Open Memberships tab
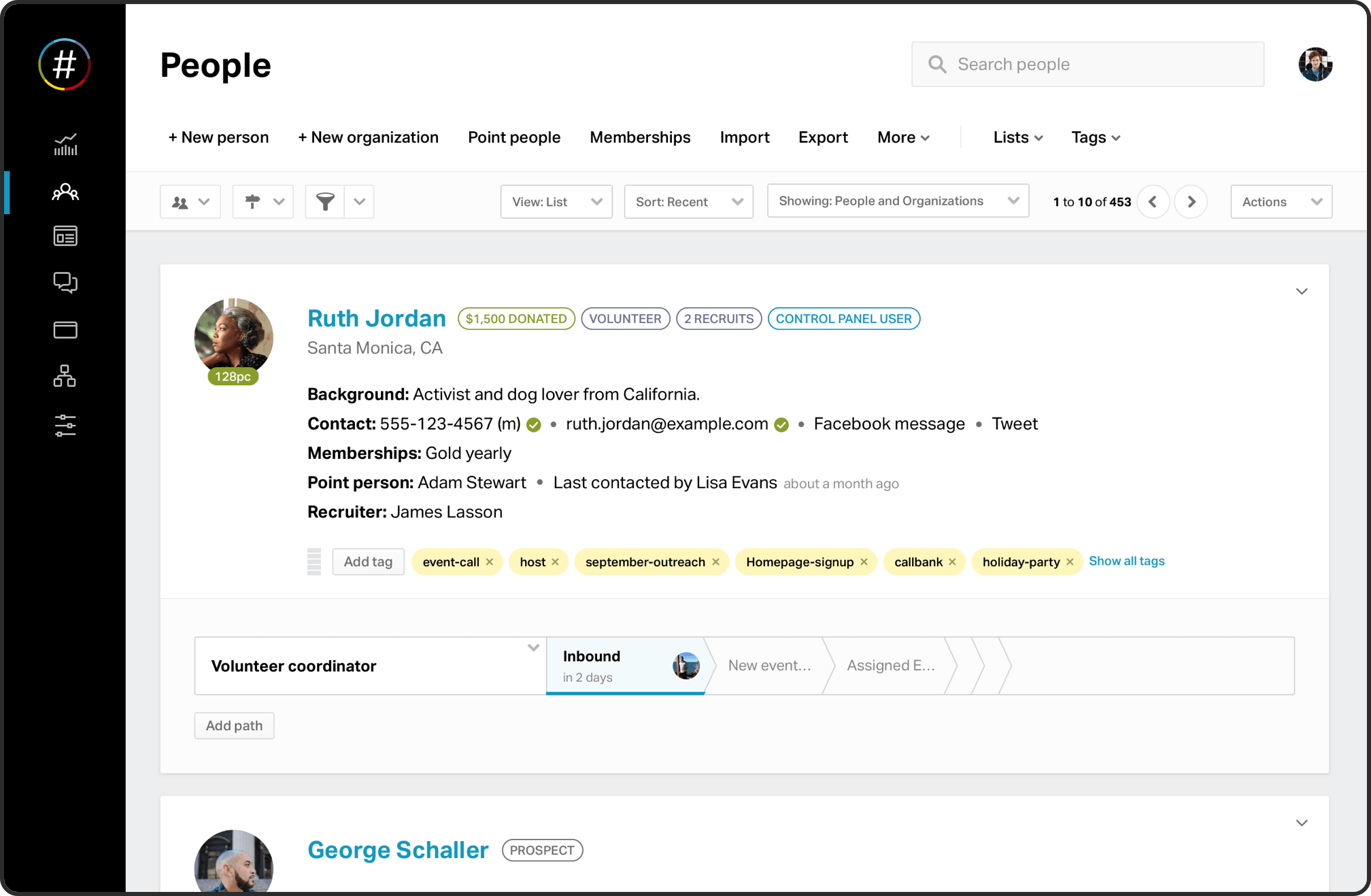This screenshot has width=1371, height=896. [640, 137]
